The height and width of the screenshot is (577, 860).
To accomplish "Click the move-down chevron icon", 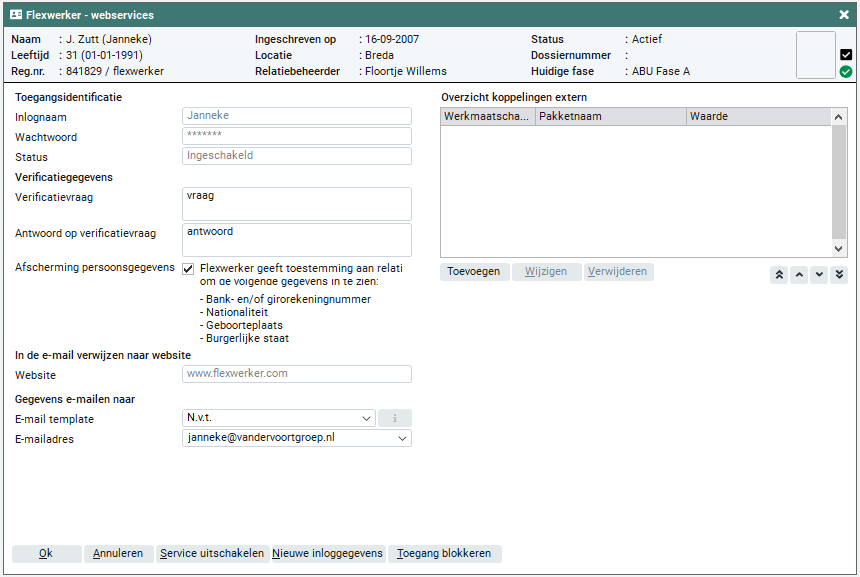I will pos(819,275).
